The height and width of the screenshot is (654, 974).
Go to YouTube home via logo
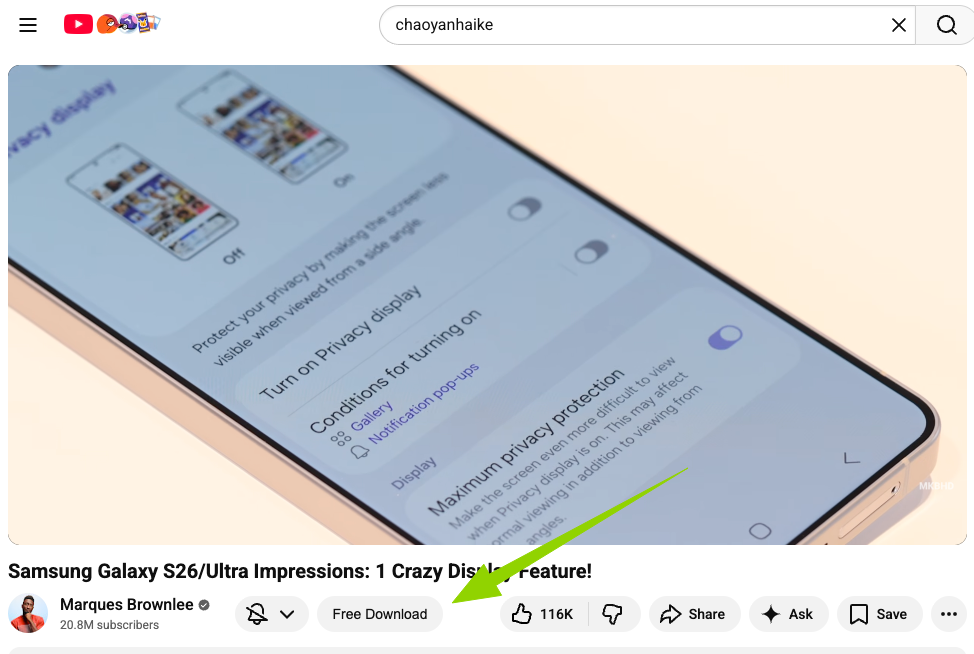point(112,24)
